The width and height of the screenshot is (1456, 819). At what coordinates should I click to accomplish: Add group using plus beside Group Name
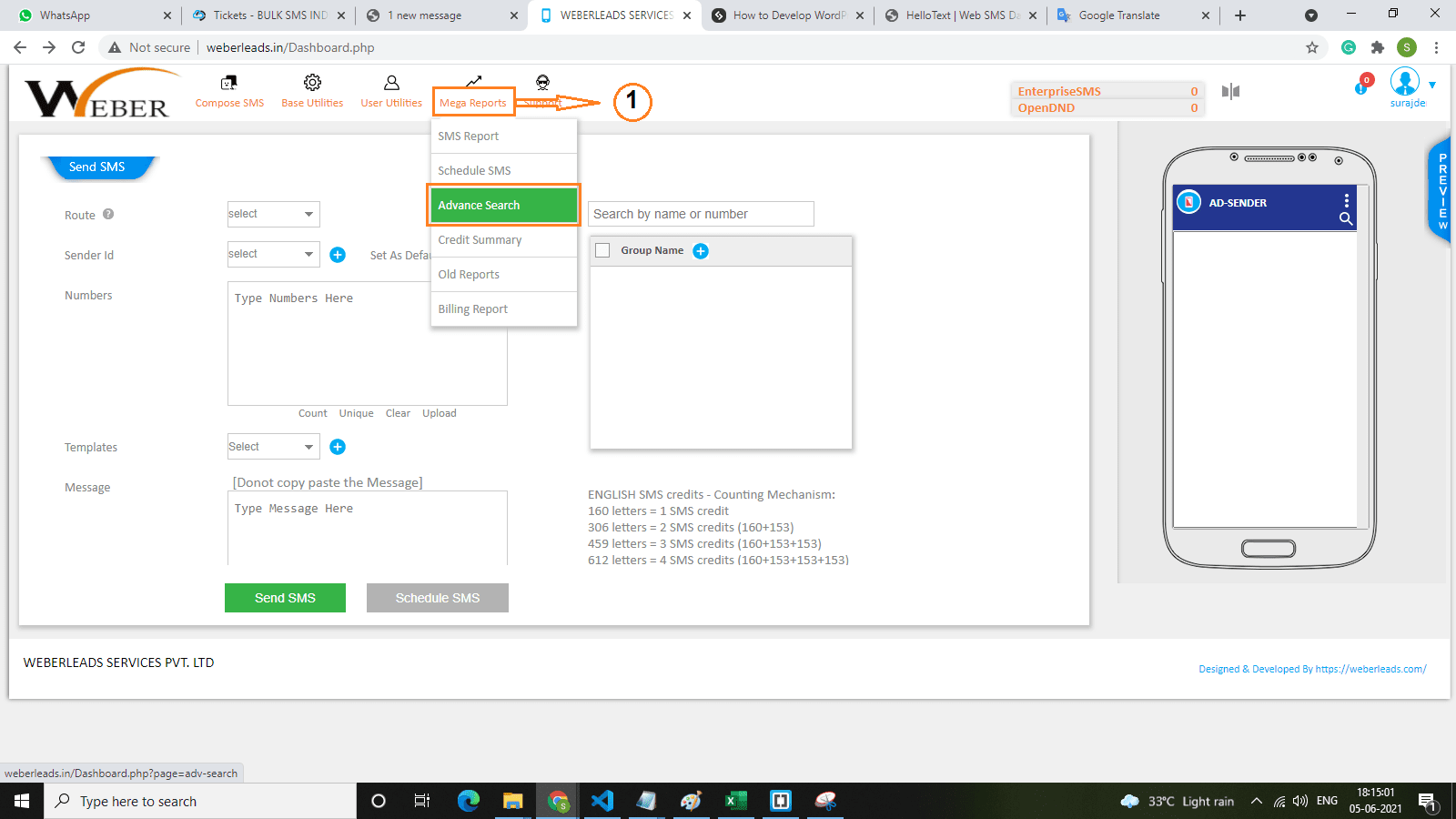pyautogui.click(x=701, y=251)
